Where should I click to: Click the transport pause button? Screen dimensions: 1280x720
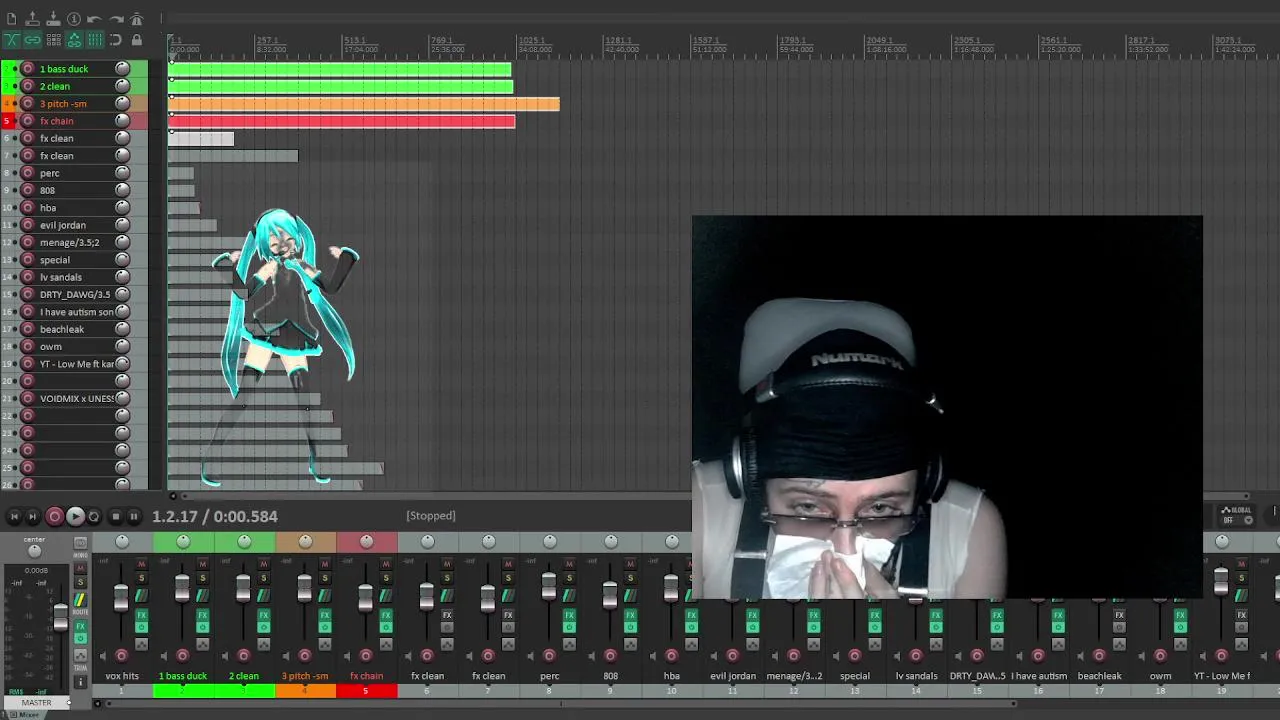pos(134,516)
